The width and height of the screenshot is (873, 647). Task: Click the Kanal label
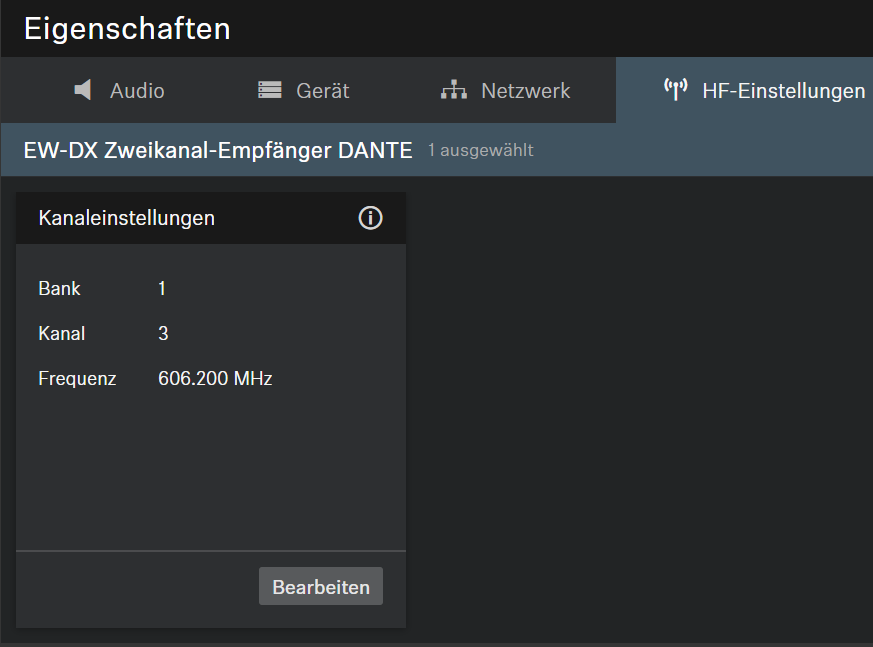tap(61, 334)
